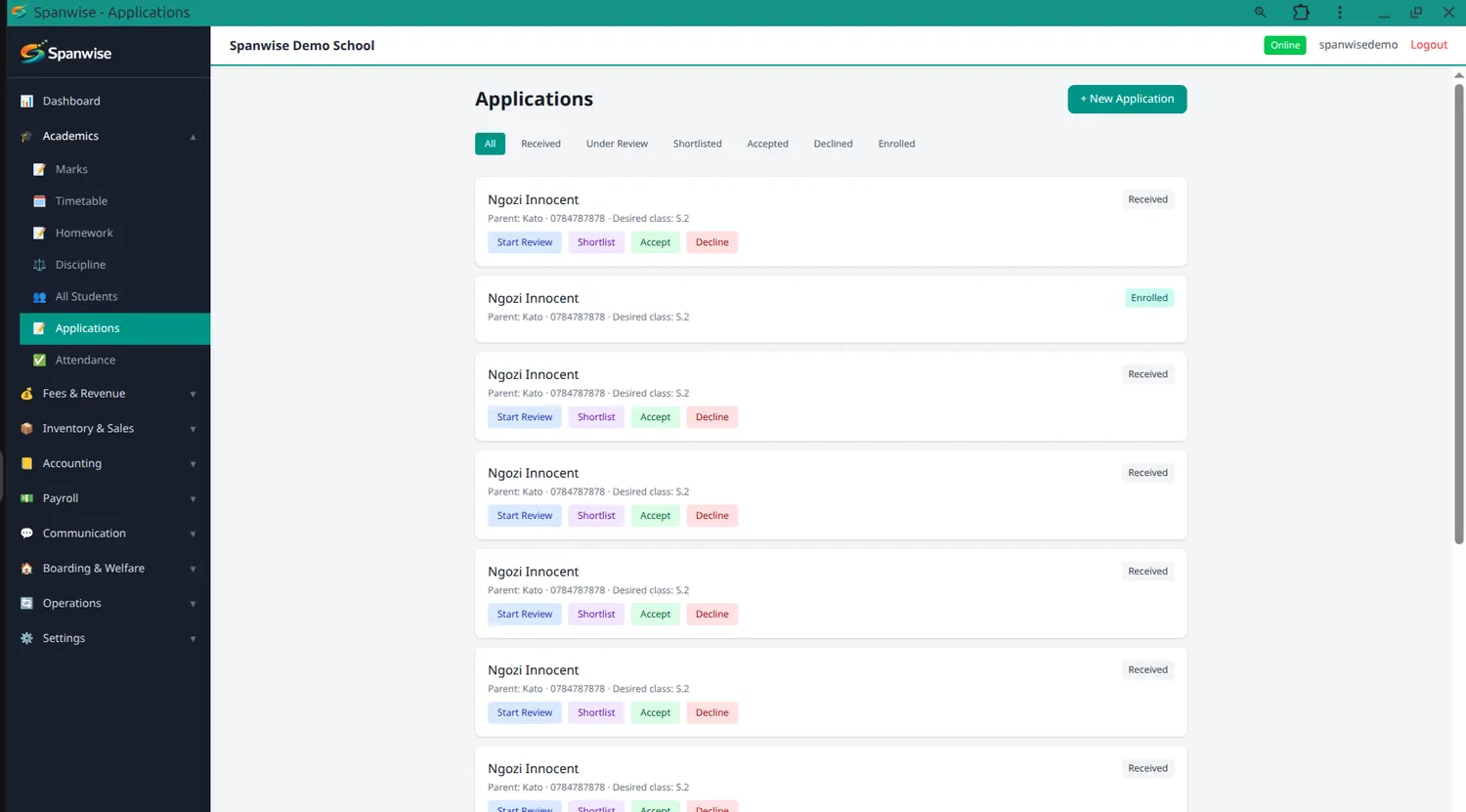This screenshot has height=812, width=1466.
Task: Click the Spanwise logo in sidebar
Action: tap(65, 52)
